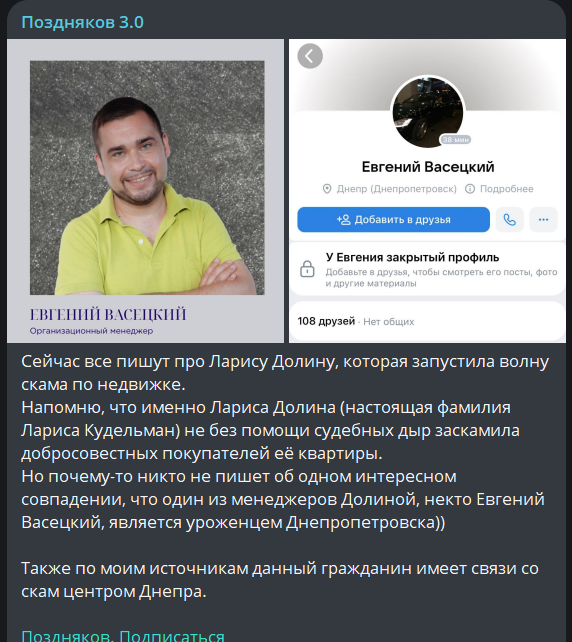Click the add-friend person icon
The width and height of the screenshot is (572, 642).
(344, 220)
